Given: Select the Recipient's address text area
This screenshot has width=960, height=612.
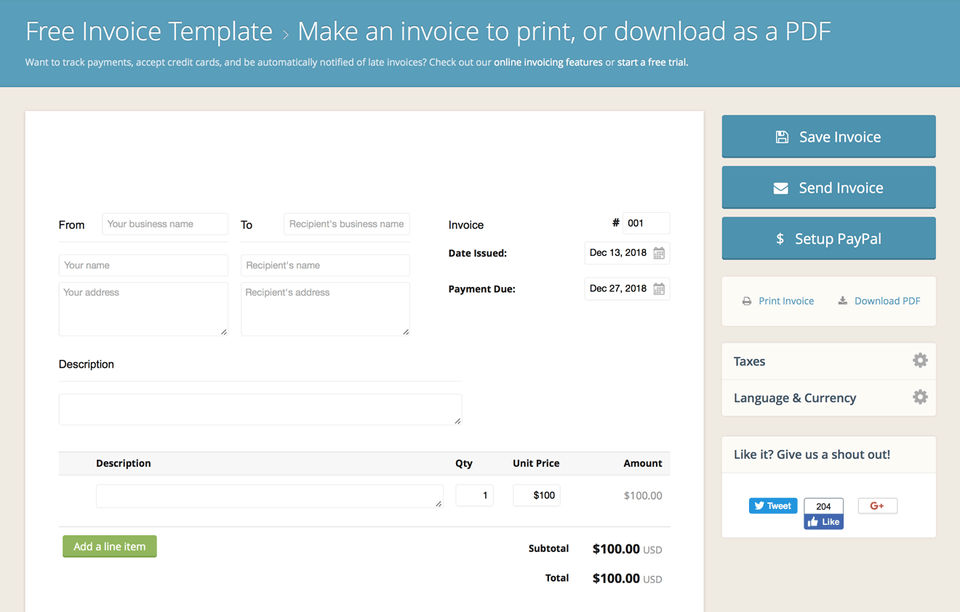Looking at the screenshot, I should point(325,309).
